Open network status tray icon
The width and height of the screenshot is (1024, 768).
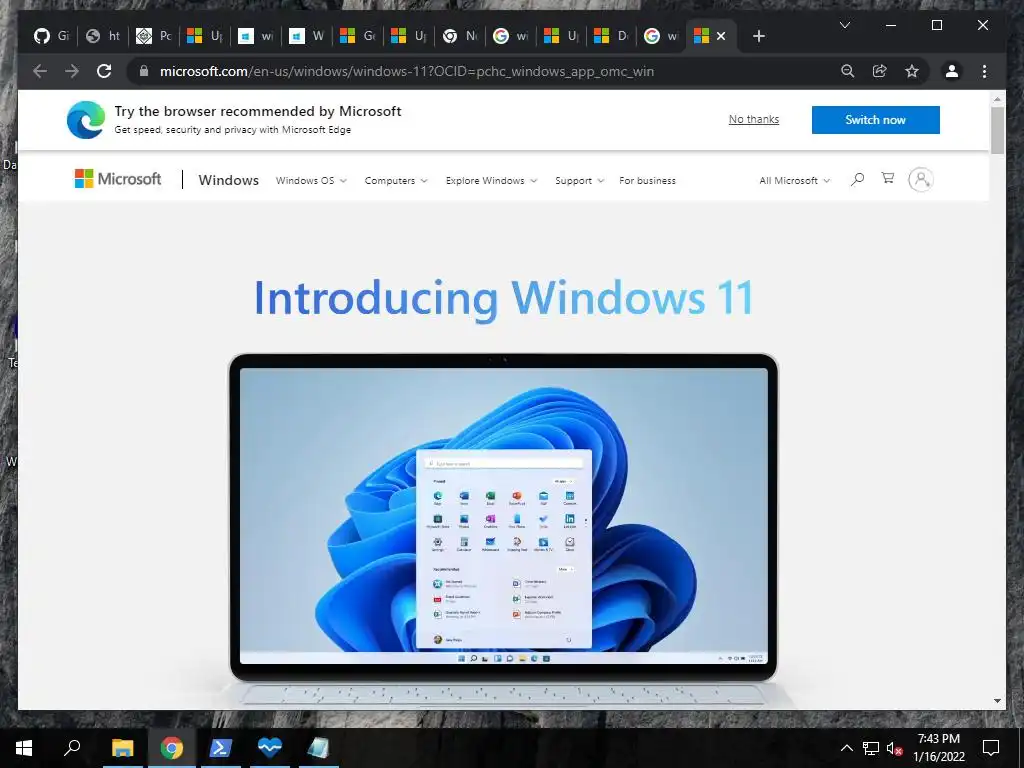coord(871,748)
